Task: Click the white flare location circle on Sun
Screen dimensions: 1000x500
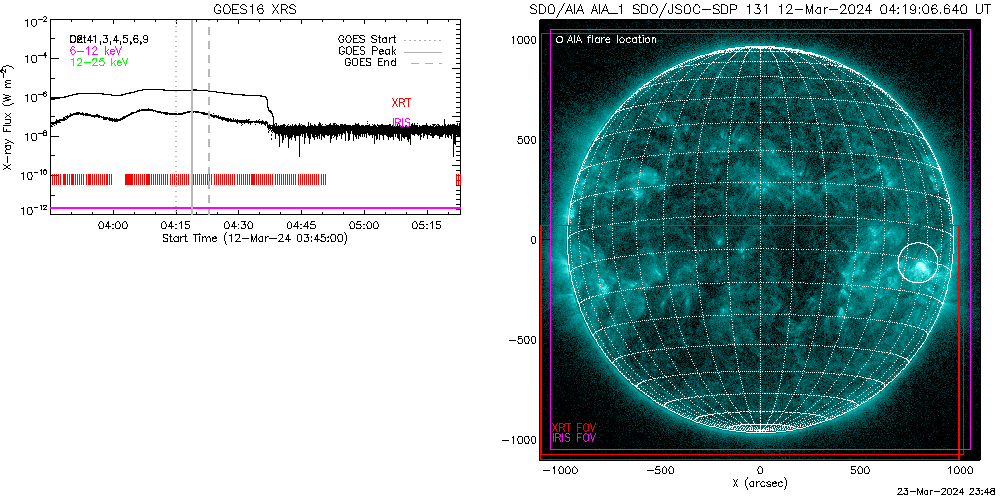Action: [918, 262]
